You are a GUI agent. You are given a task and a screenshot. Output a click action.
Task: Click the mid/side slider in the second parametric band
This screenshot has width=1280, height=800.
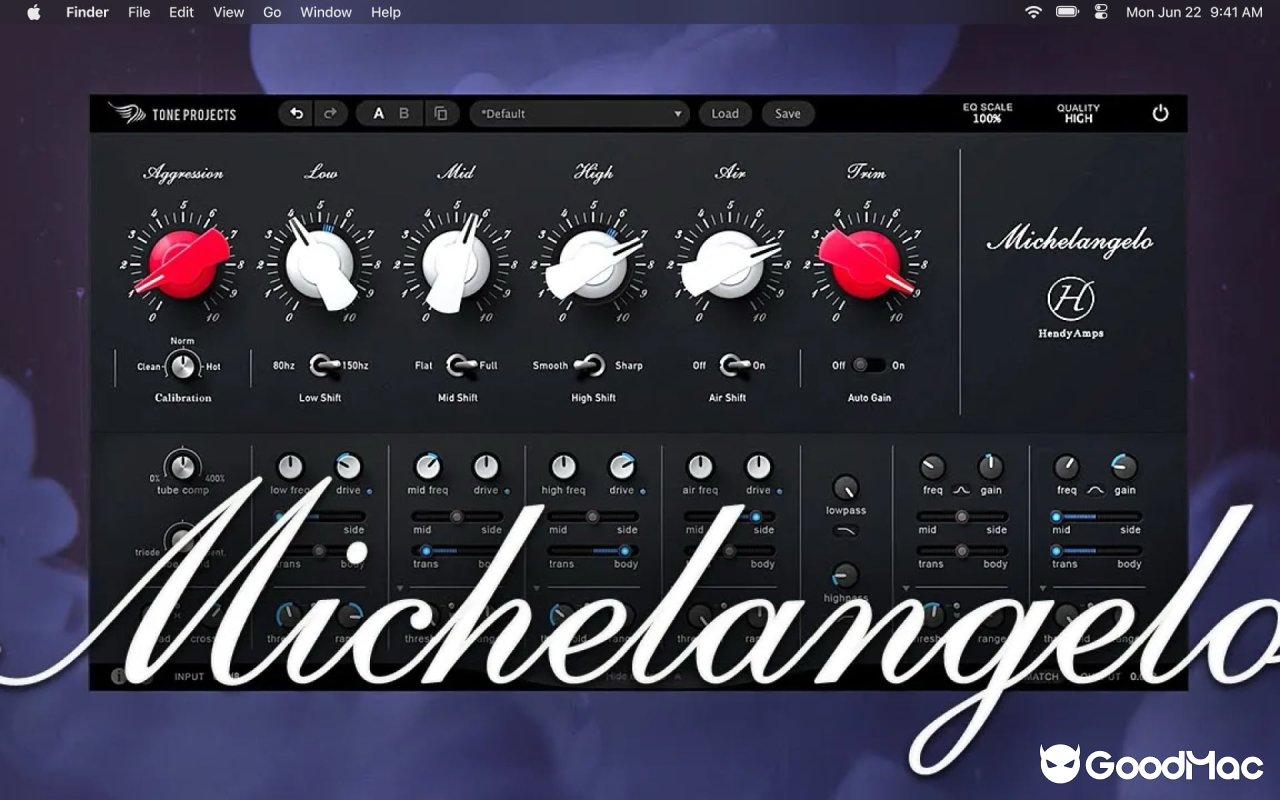coord(1096,517)
